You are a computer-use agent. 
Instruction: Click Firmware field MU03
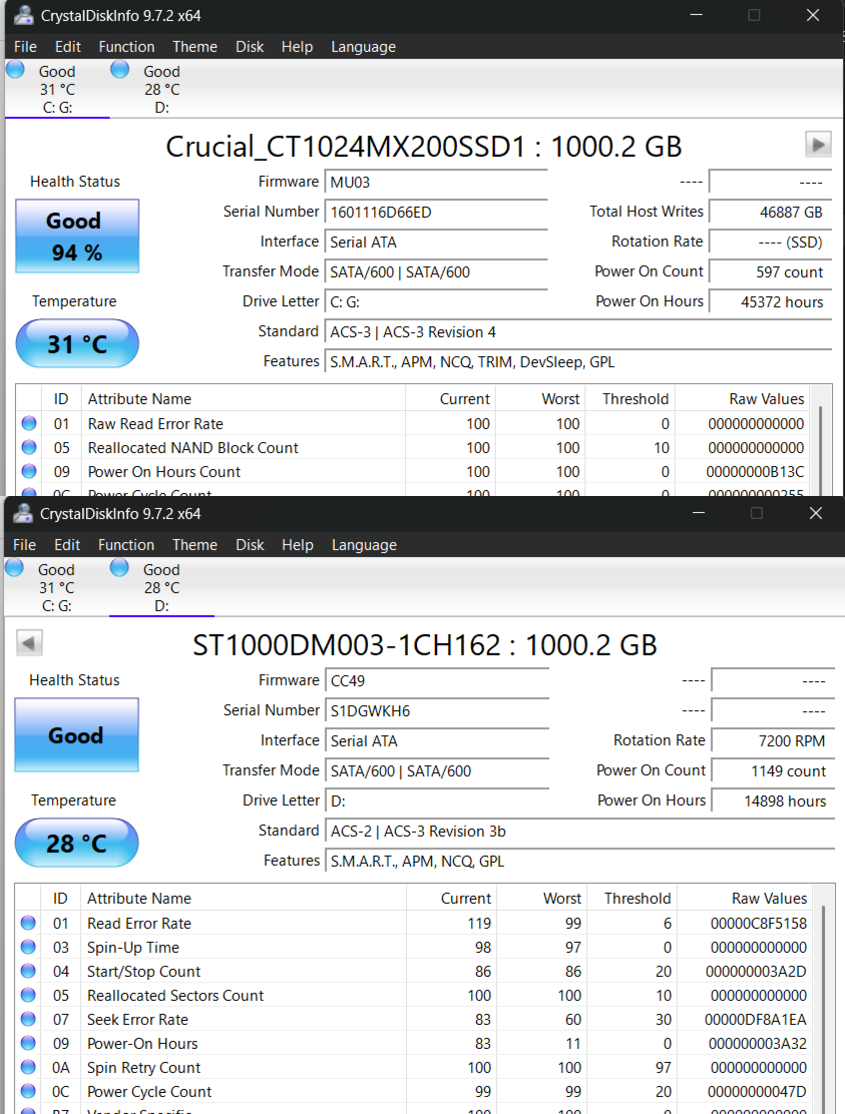click(436, 182)
